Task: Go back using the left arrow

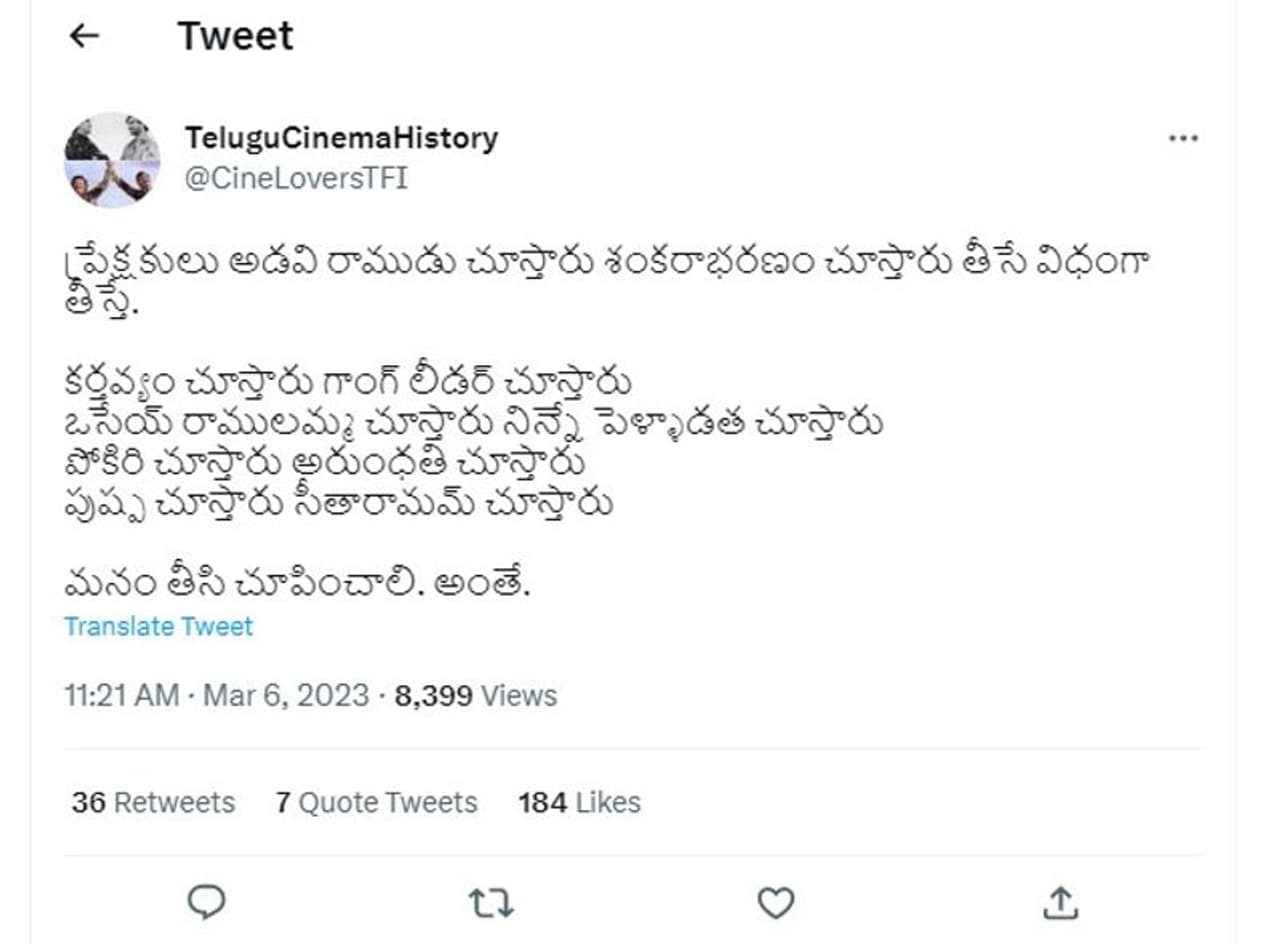Action: 84,36
